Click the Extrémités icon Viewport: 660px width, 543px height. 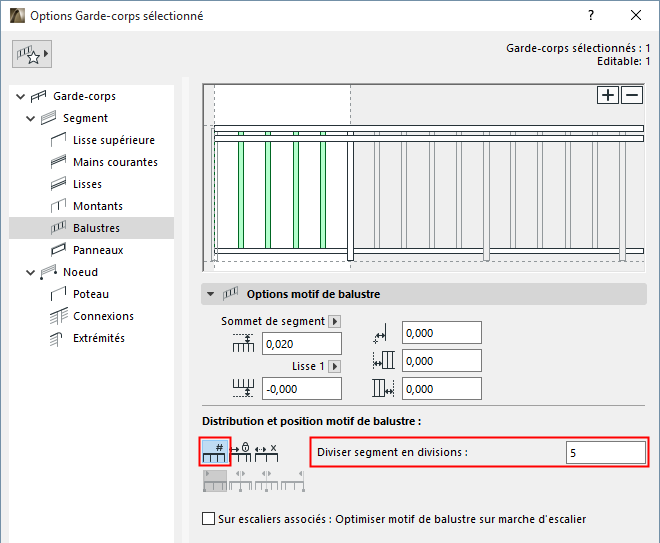(56, 338)
